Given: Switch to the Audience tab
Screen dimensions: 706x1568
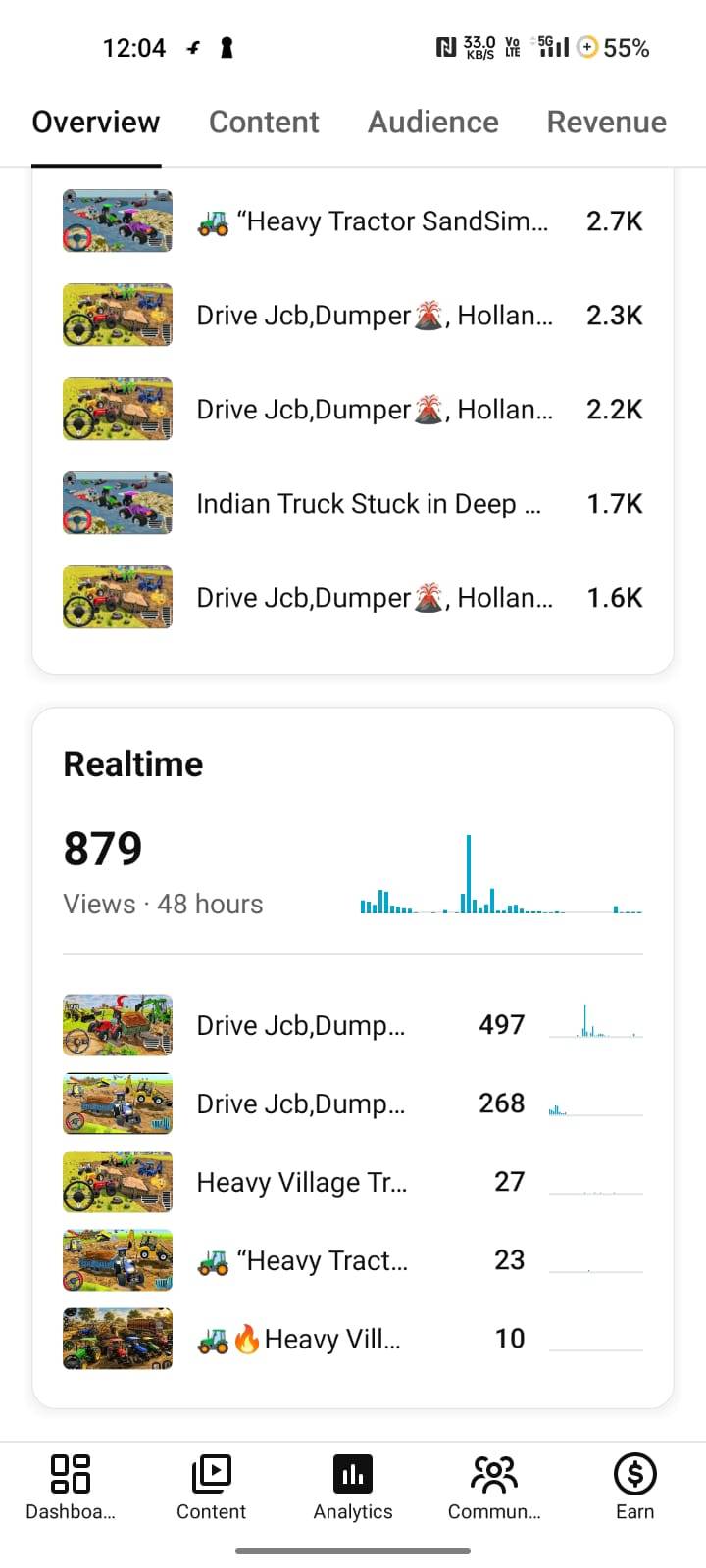Looking at the screenshot, I should tap(432, 122).
